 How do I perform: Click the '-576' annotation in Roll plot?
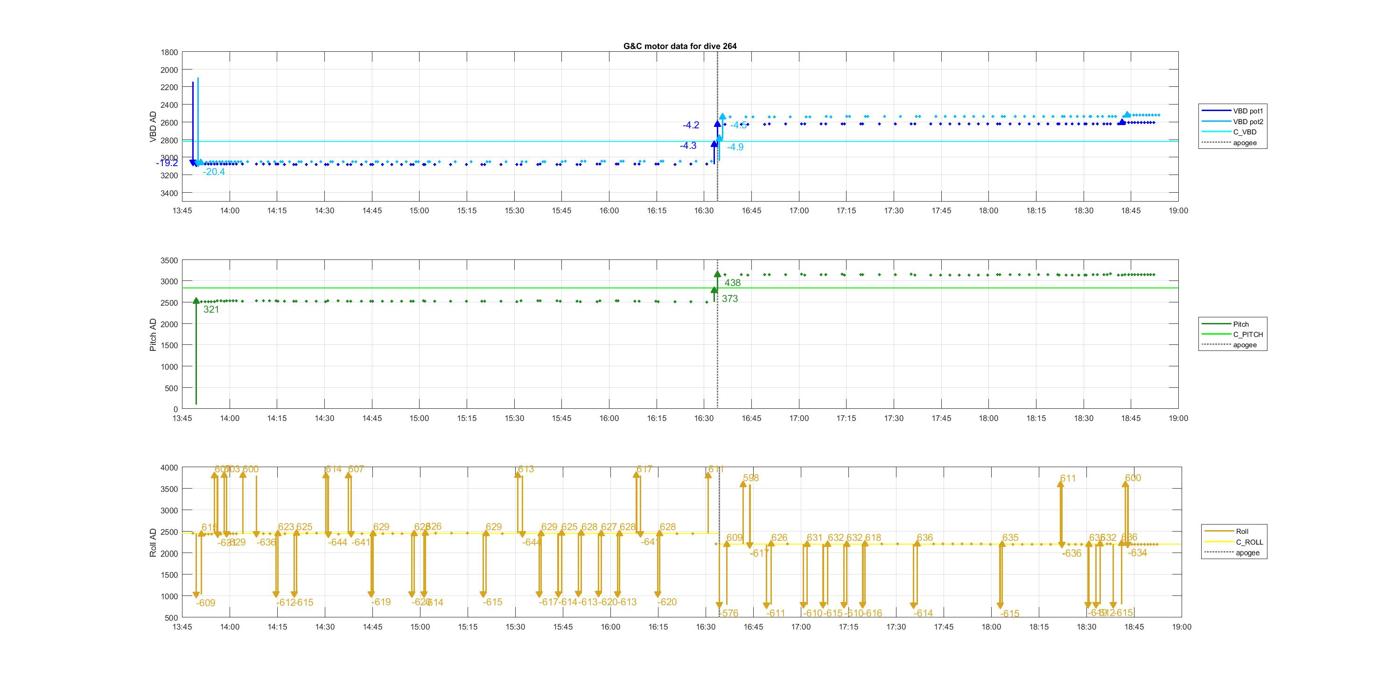pyautogui.click(x=728, y=614)
